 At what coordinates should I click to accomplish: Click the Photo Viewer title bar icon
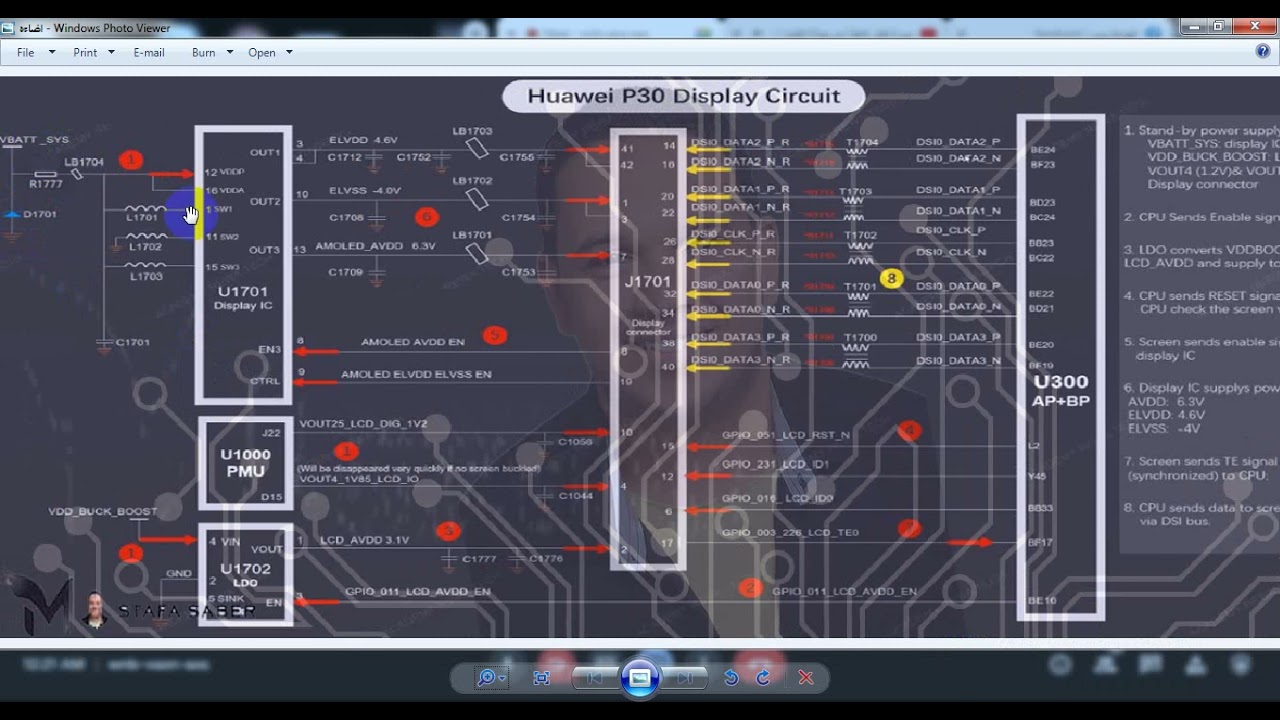[x=8, y=28]
